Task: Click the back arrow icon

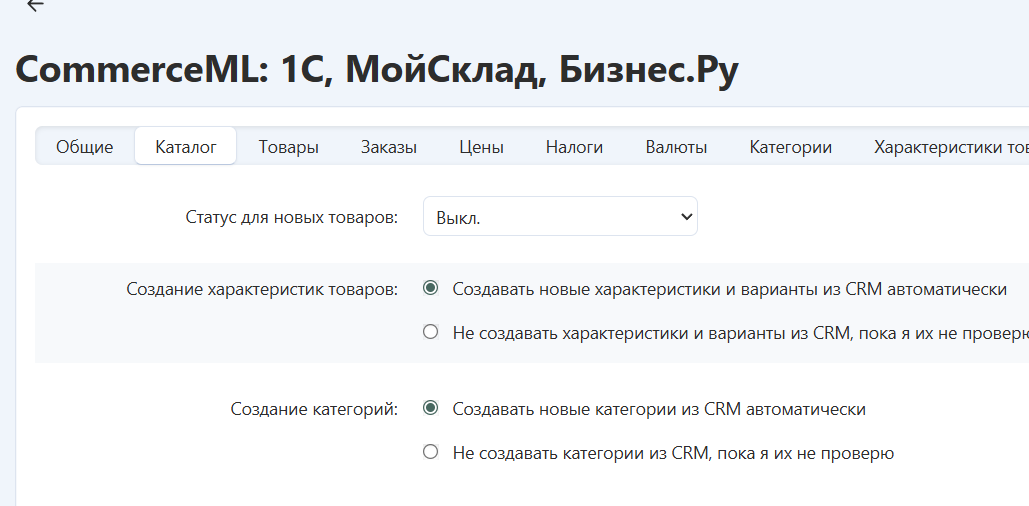Action: pyautogui.click(x=36, y=5)
